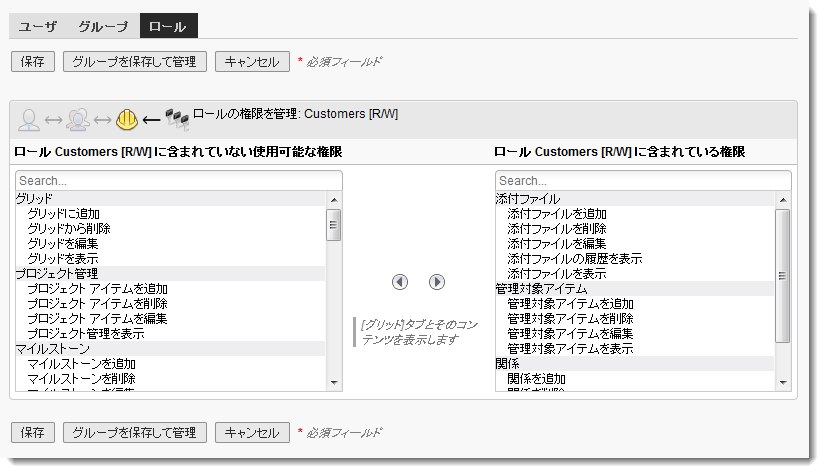This screenshot has height=473, width=824.
Task: Focus the available permissions Search field
Action: [x=179, y=181]
